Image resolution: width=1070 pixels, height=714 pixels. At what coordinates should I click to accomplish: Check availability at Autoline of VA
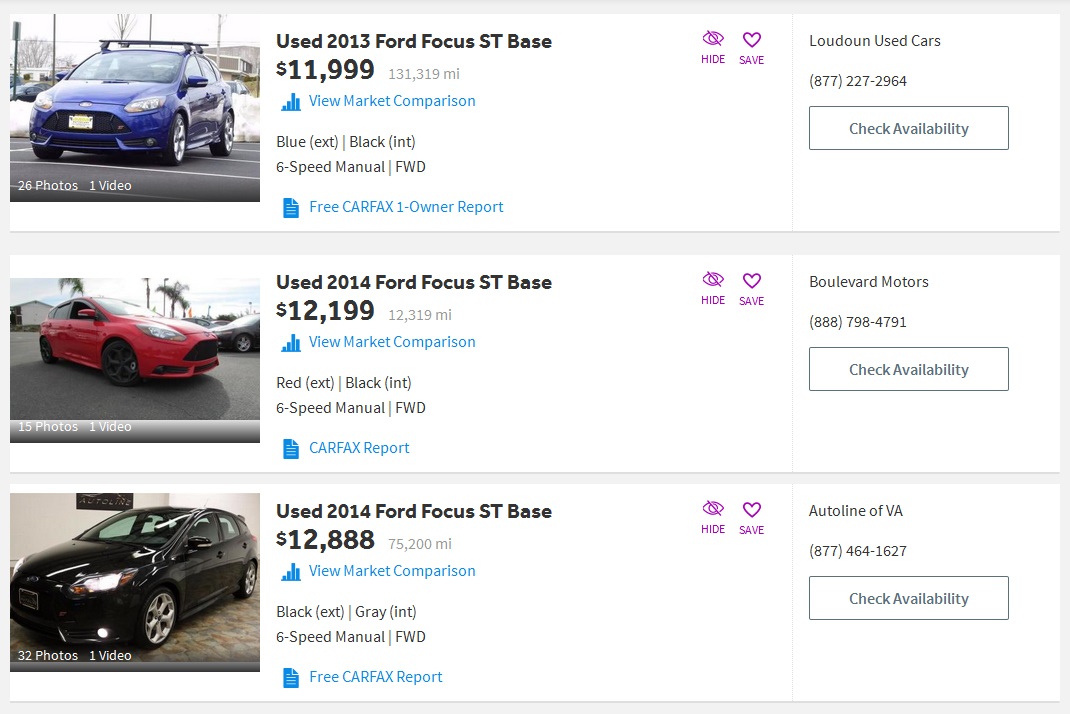tap(908, 598)
